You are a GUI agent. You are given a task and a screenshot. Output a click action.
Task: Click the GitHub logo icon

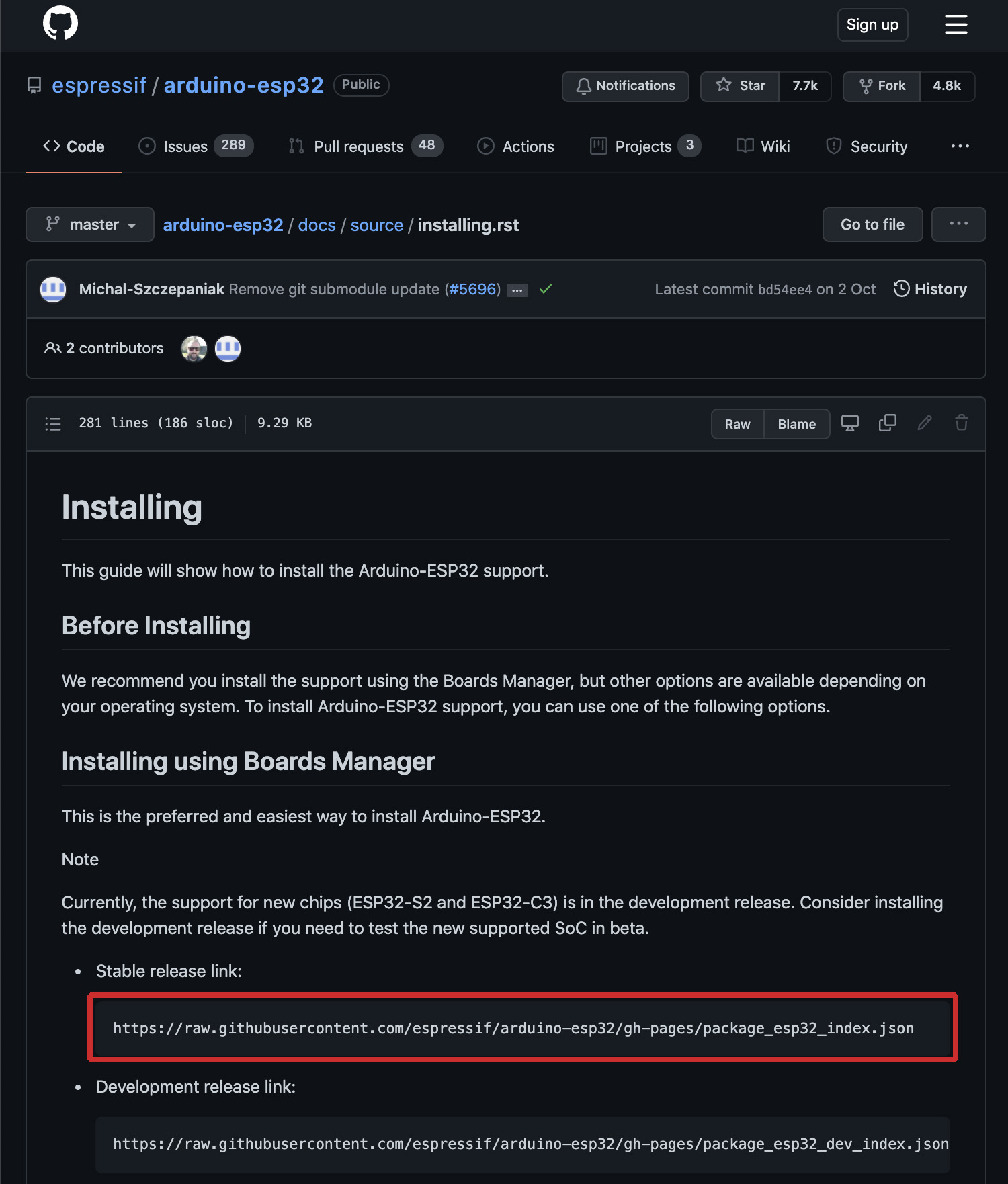click(60, 24)
